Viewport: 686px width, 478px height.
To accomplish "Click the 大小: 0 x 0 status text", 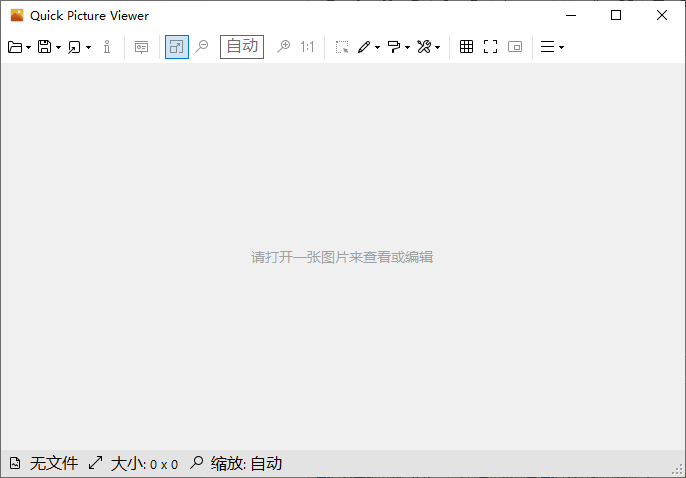I will click(144, 464).
